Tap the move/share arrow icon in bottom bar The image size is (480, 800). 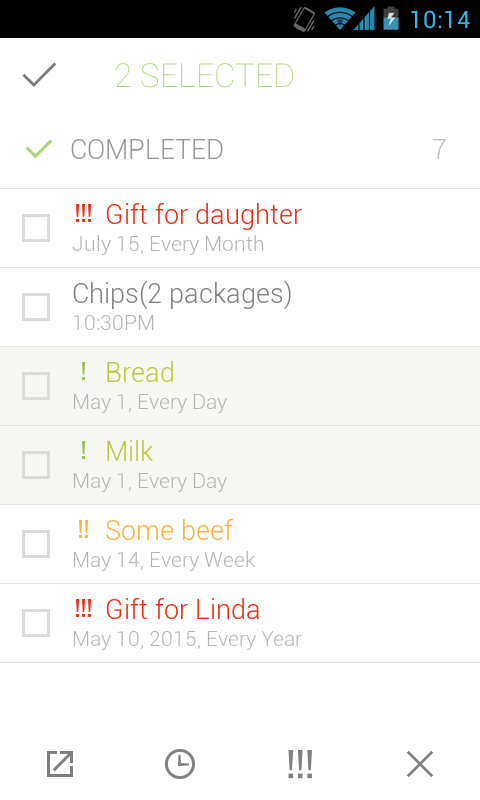[x=60, y=764]
